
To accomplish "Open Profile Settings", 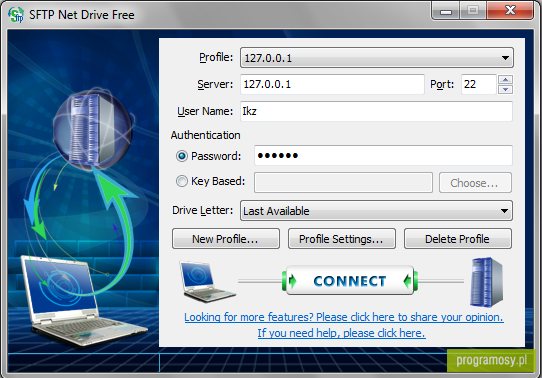I will click(342, 239).
